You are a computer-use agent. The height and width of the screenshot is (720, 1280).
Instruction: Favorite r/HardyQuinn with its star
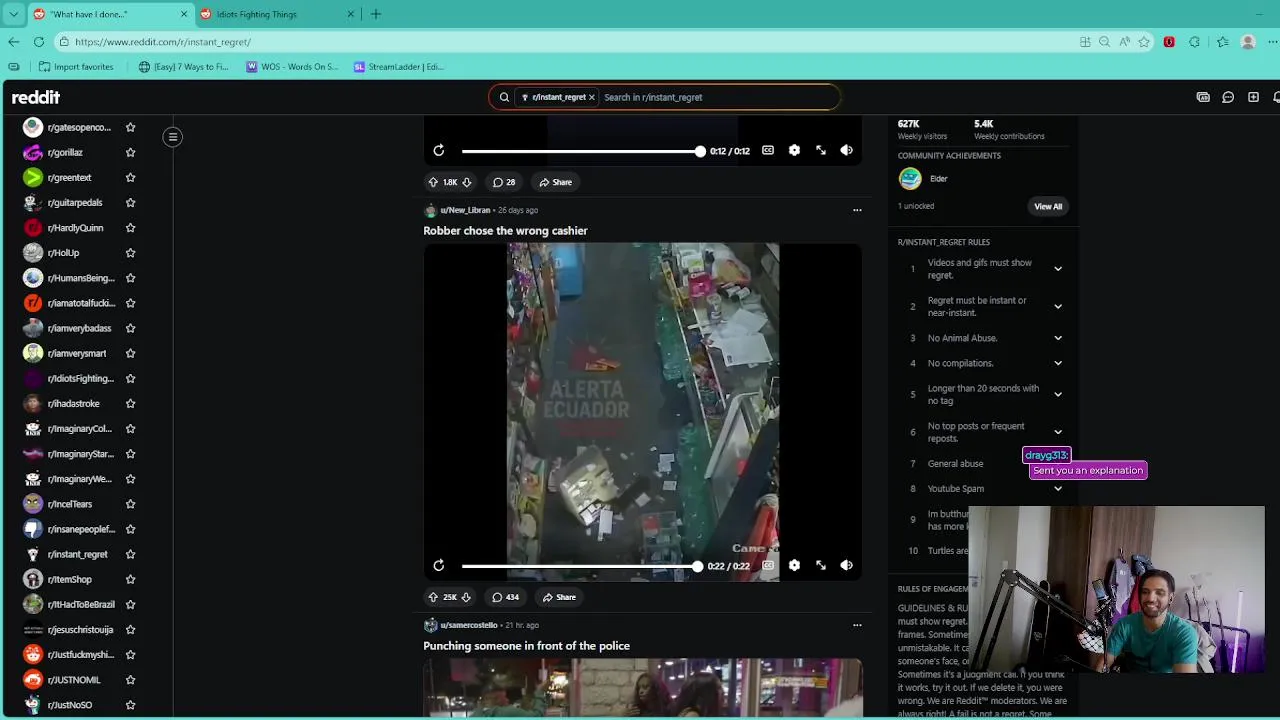130,227
